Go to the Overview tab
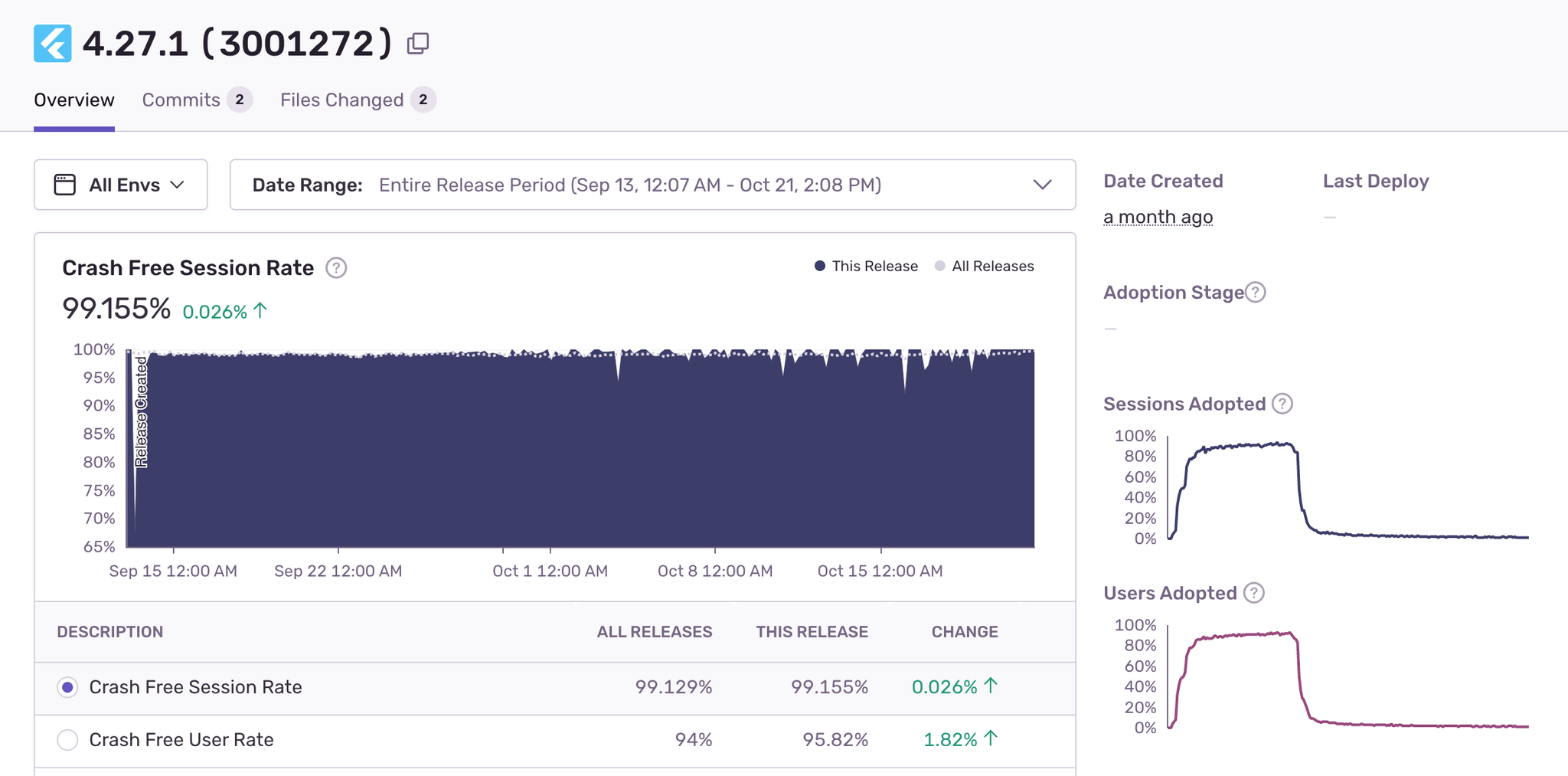 74,100
